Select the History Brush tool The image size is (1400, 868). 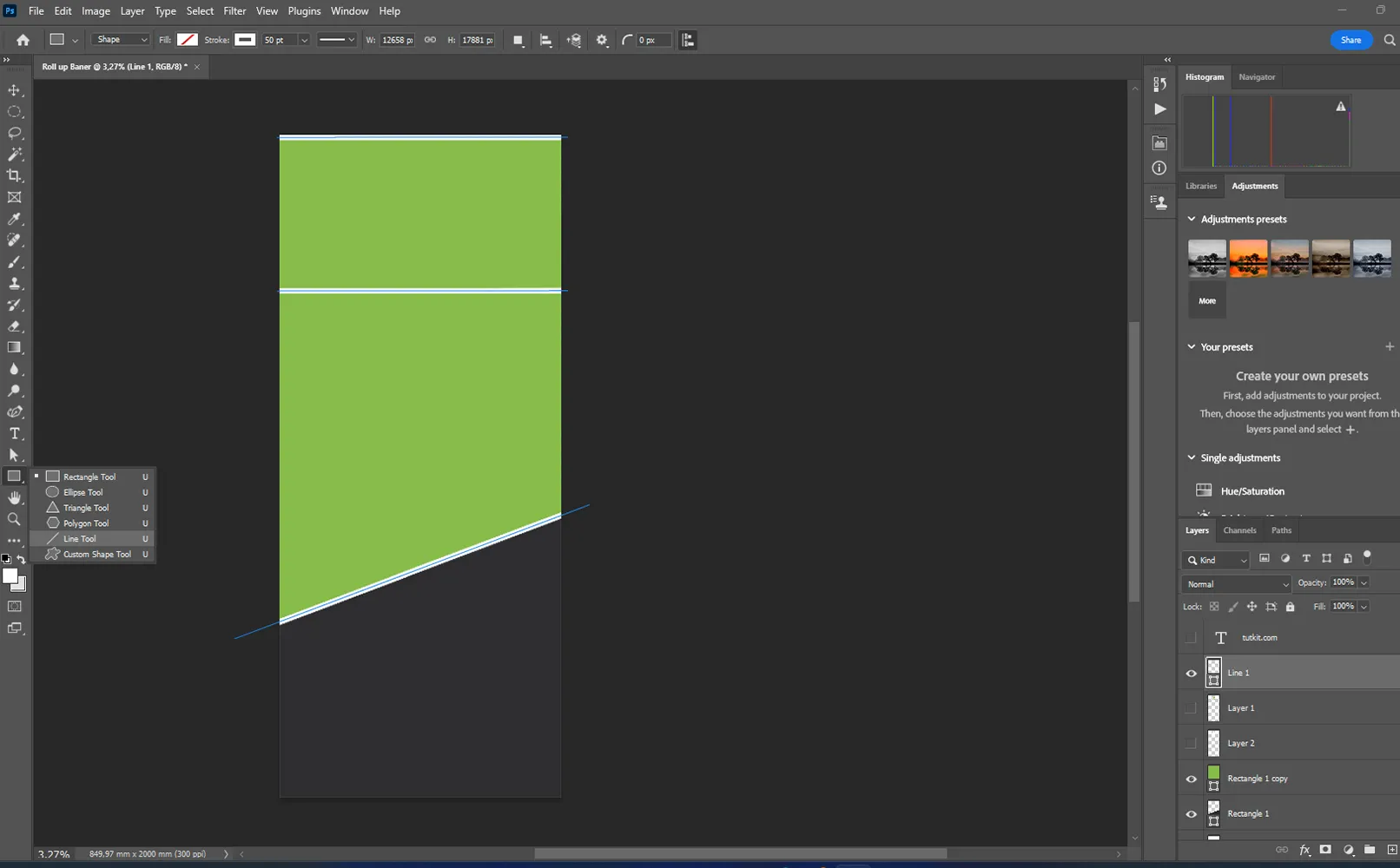pos(15,305)
